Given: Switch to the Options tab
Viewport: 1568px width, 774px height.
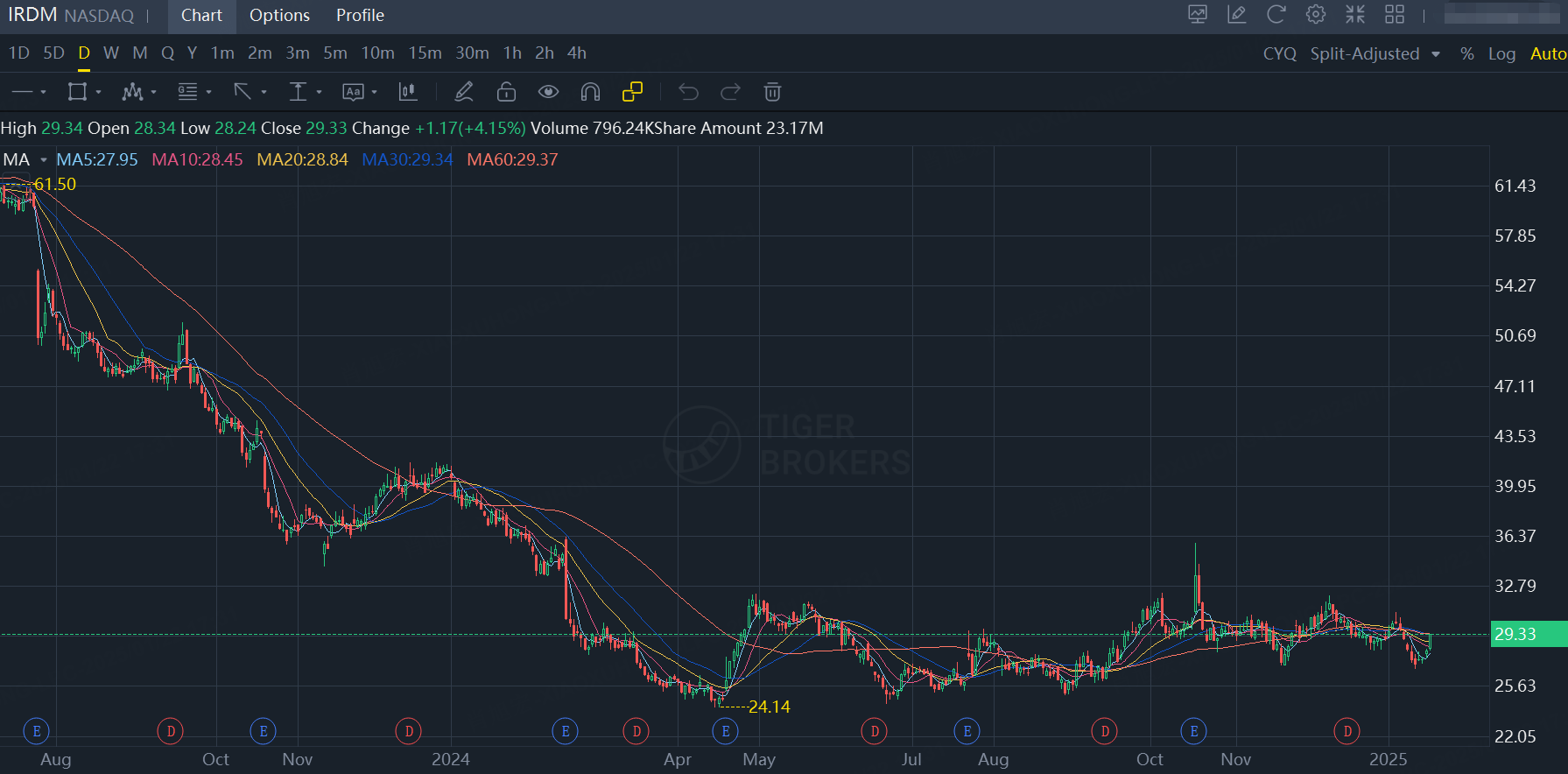Looking at the screenshot, I should click(x=279, y=16).
